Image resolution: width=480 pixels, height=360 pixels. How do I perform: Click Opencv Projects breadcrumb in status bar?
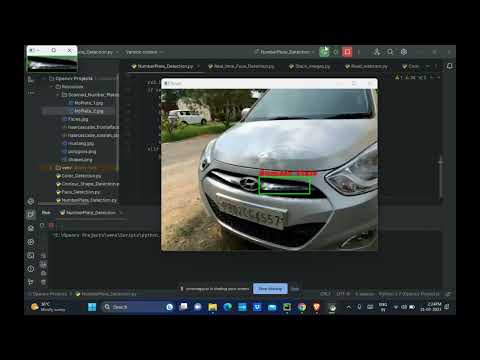pos(50,294)
